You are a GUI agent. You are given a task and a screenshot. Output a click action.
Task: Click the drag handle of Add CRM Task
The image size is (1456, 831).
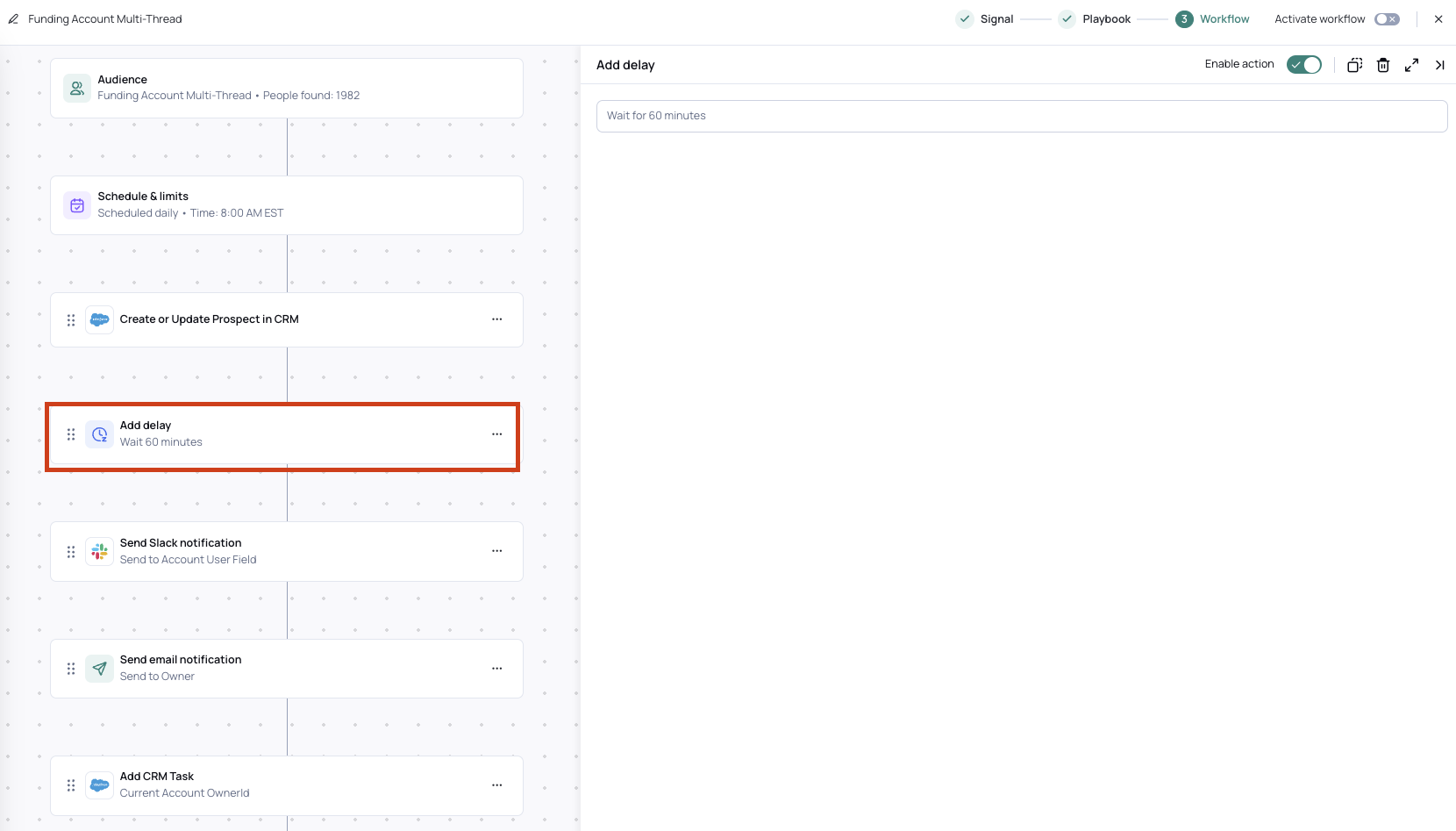tap(71, 785)
